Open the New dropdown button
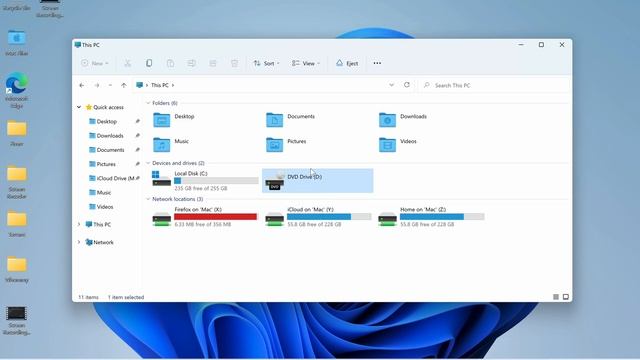The width and height of the screenshot is (640, 360). 95,63
